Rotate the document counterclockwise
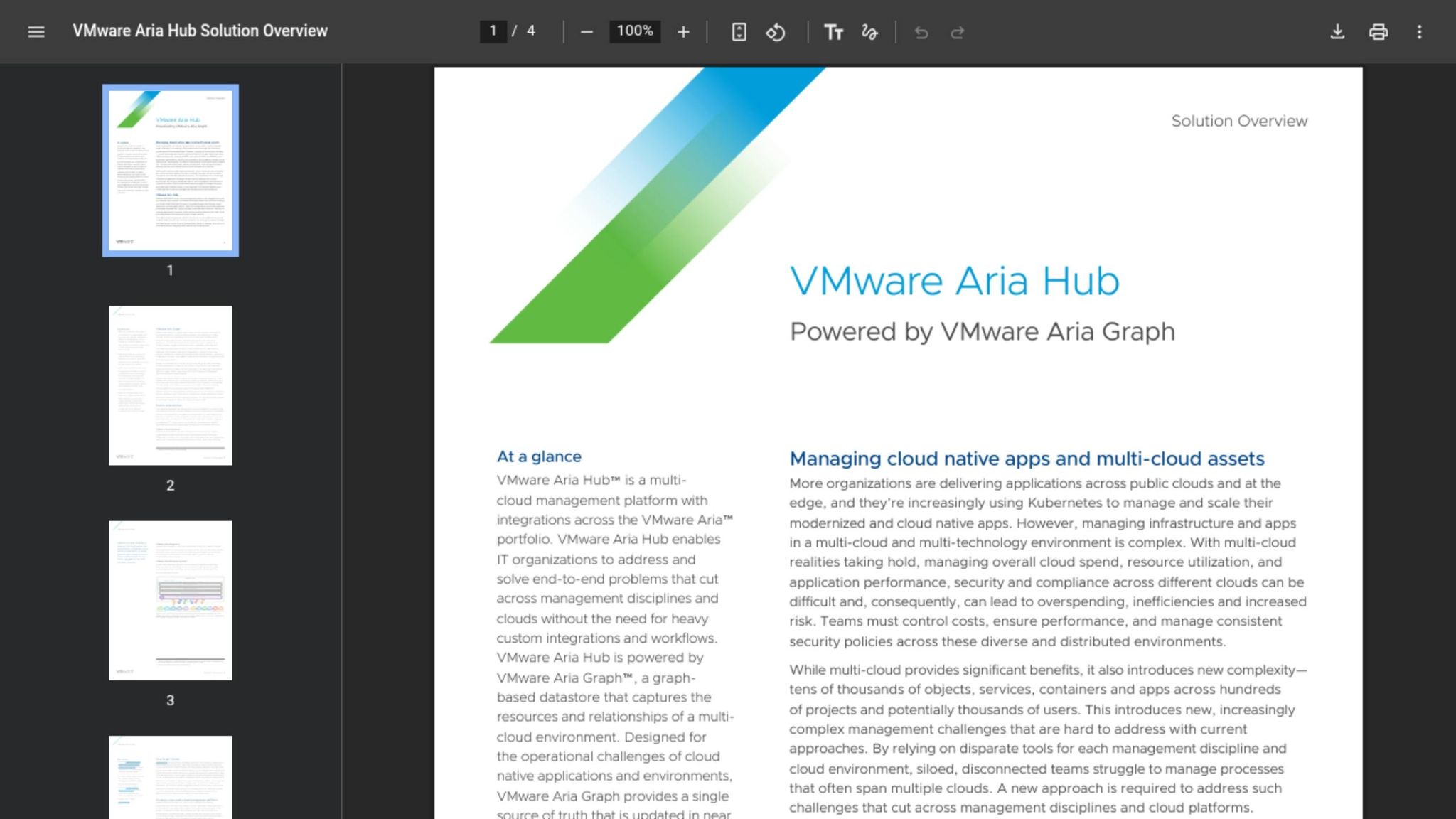This screenshot has height=819, width=1456. 776,32
